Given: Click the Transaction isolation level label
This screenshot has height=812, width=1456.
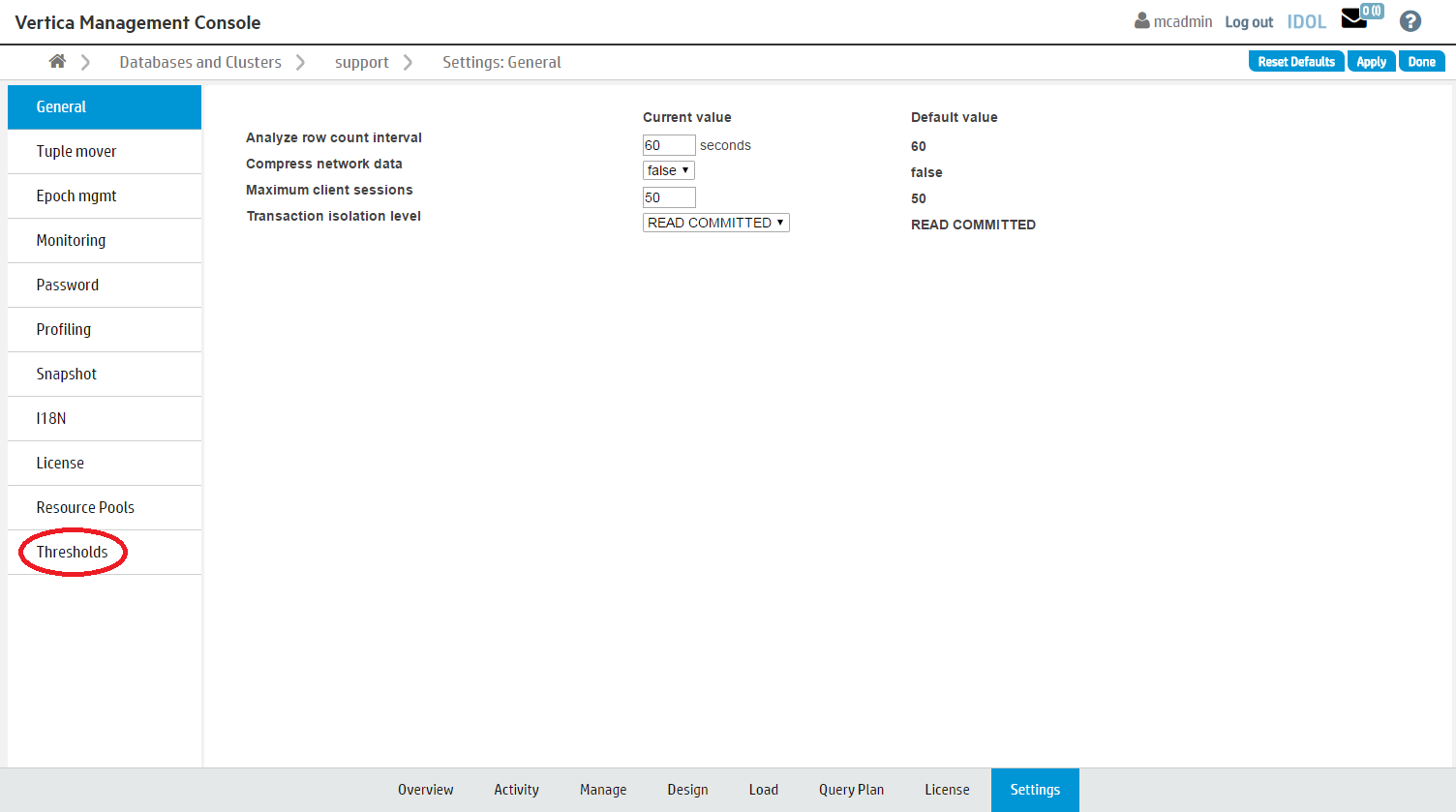Looking at the screenshot, I should coord(333,216).
